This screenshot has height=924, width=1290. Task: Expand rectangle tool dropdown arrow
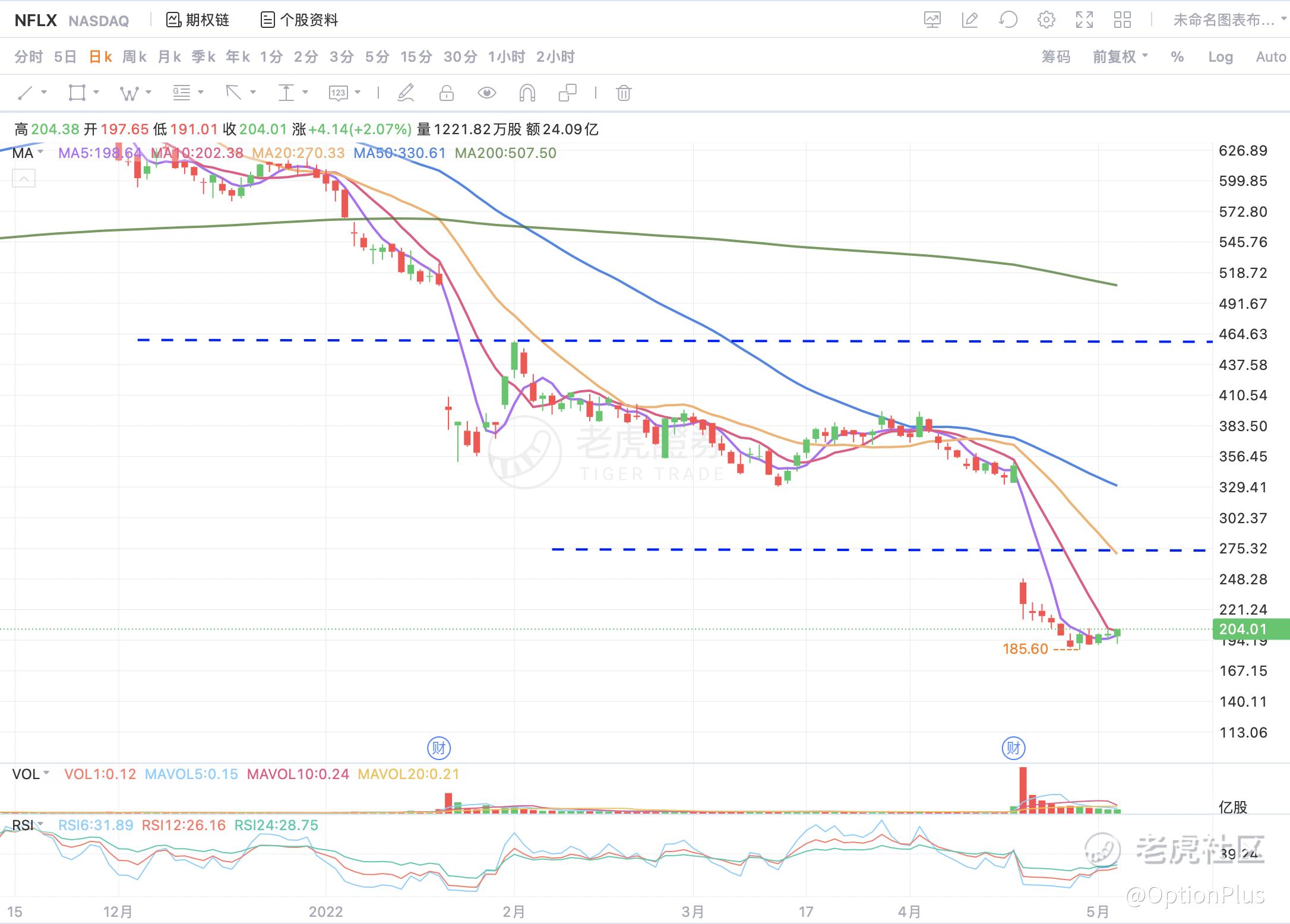point(96,93)
